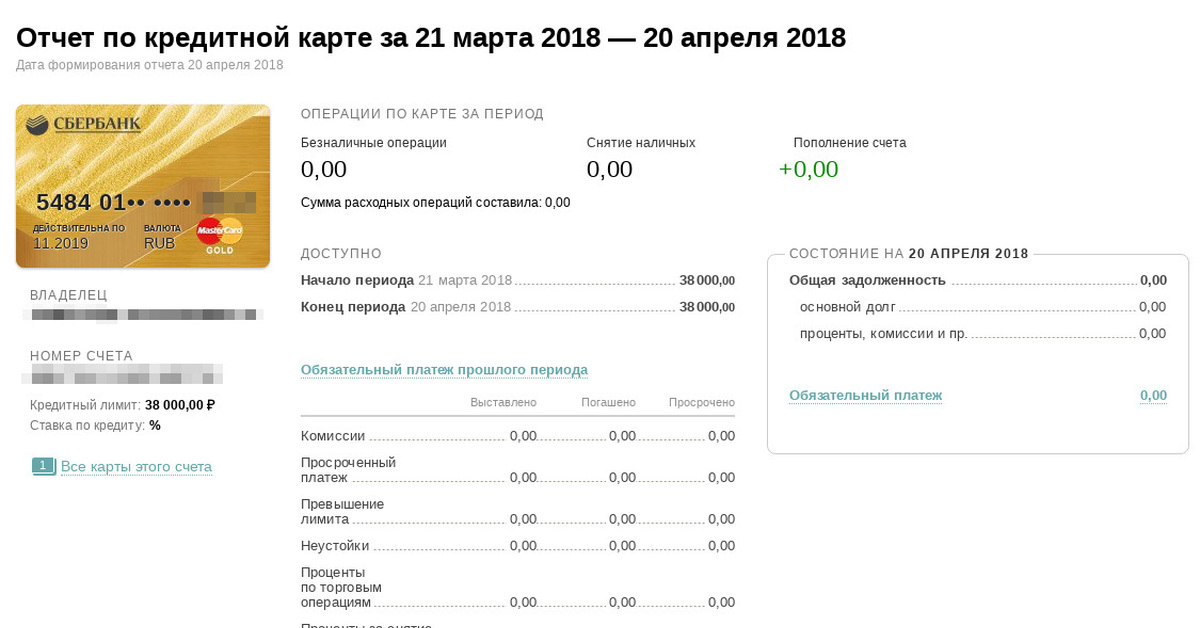Click the credit limit 38 000,00 ₽ value
The width and height of the screenshot is (1200, 628).
coord(180,405)
